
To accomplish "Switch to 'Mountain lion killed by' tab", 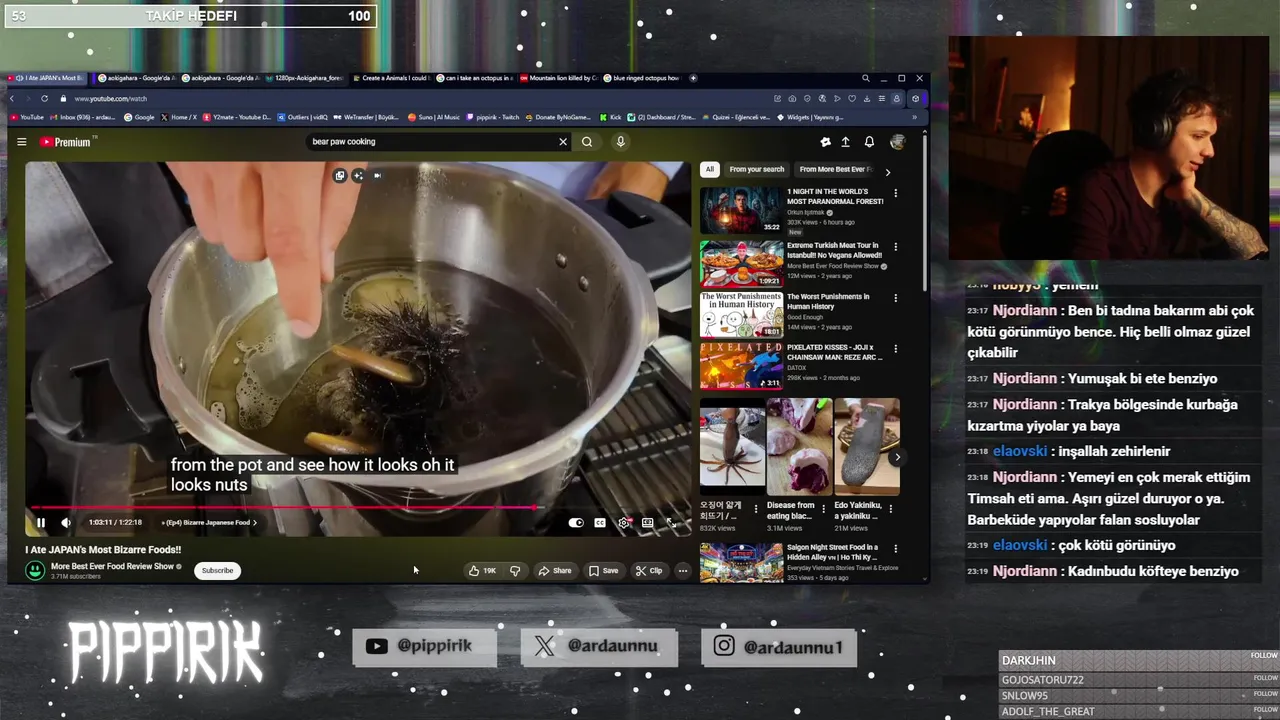I will [x=558, y=78].
